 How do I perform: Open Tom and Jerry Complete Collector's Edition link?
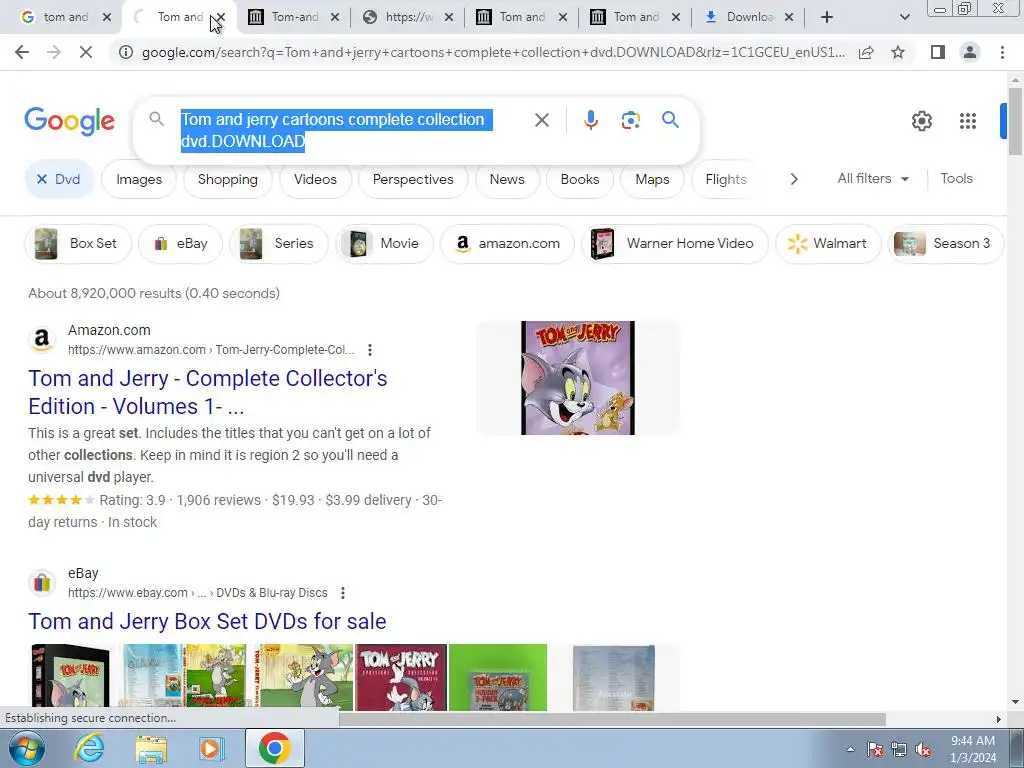208,392
